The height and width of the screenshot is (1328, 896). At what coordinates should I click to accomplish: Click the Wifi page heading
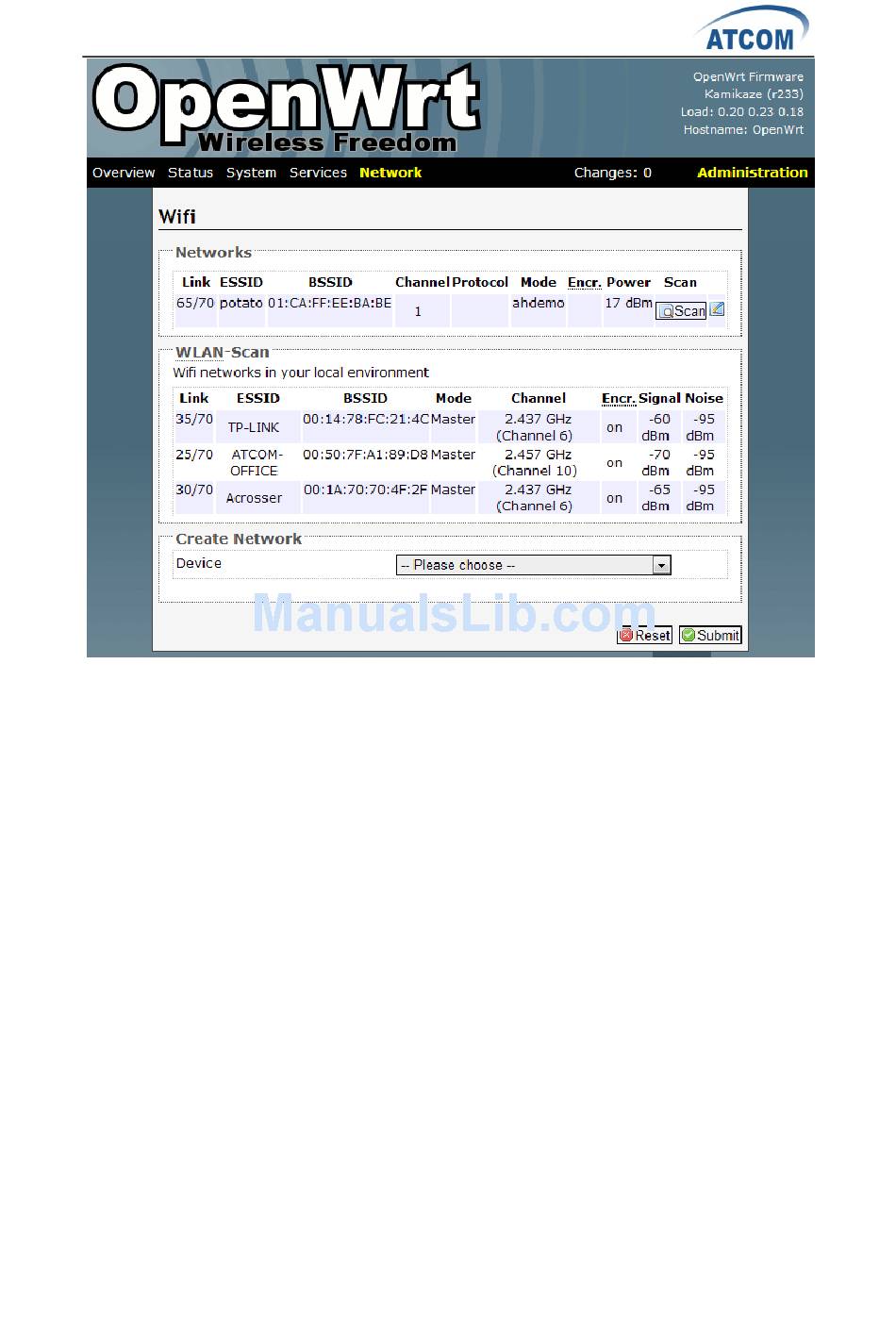point(177,216)
